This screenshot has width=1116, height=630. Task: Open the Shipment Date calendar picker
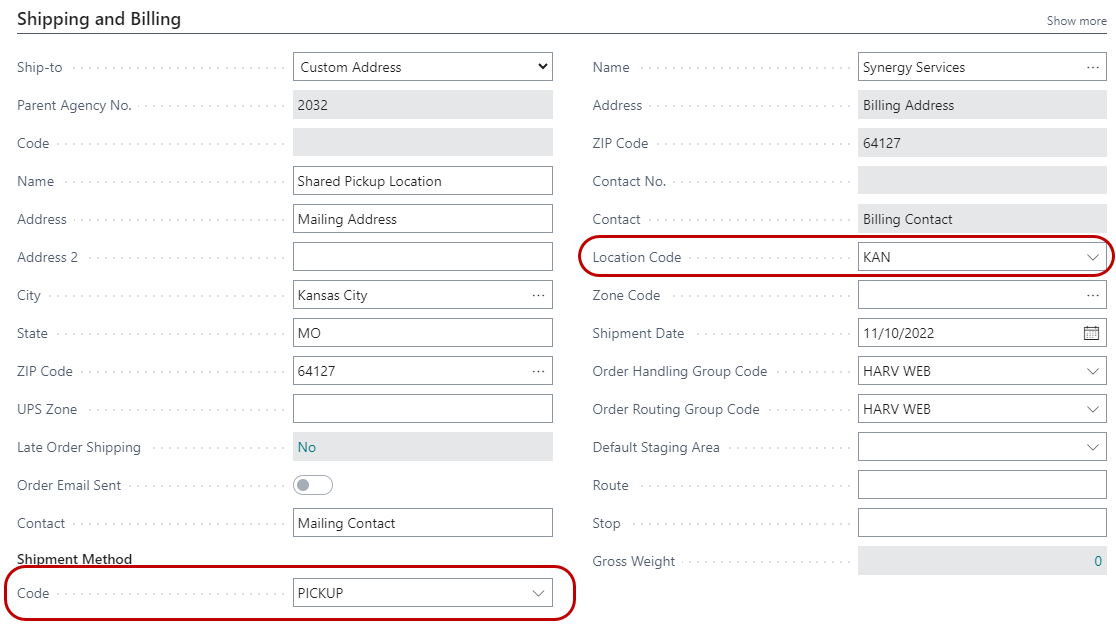point(1092,333)
